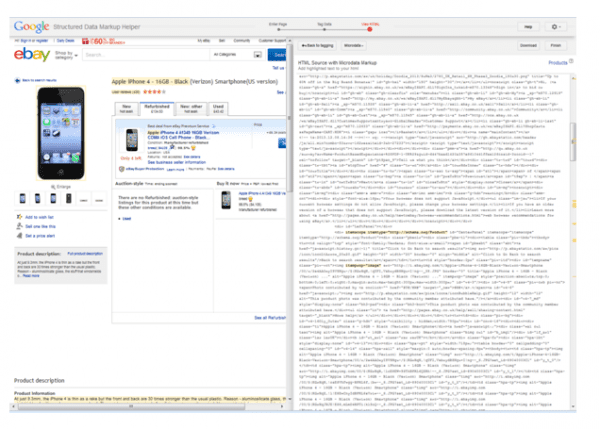Select the Enter Page step marker

279,29
